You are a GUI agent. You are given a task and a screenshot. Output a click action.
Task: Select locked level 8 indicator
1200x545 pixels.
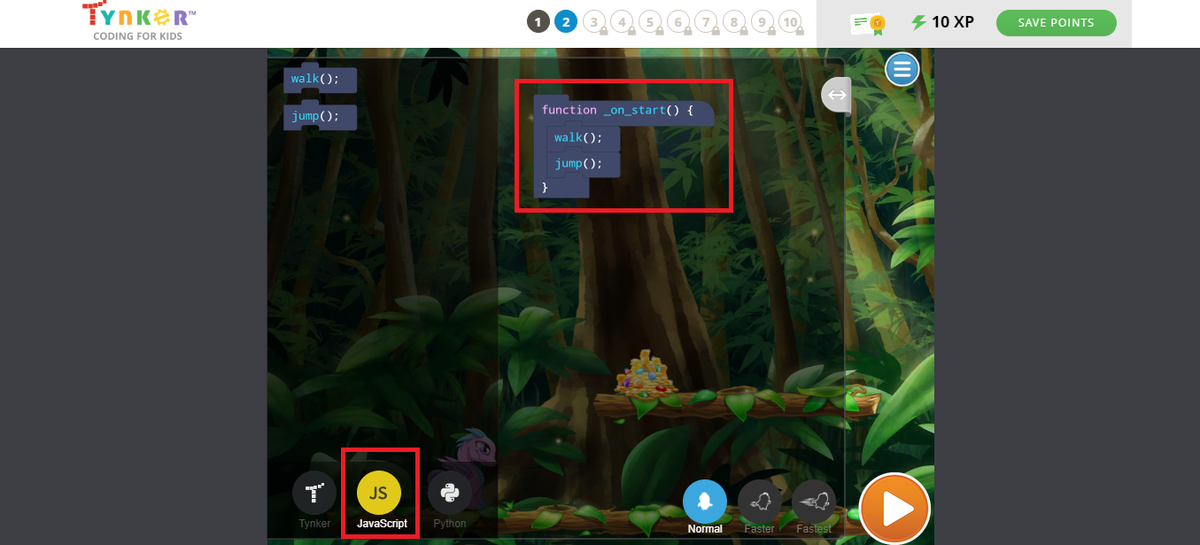pos(734,22)
